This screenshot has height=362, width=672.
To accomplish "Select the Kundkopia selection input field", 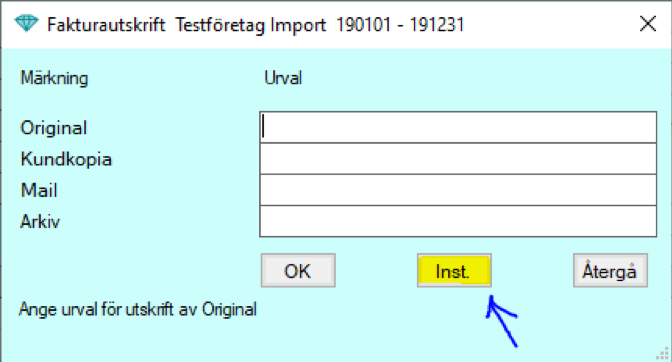I will (458, 159).
